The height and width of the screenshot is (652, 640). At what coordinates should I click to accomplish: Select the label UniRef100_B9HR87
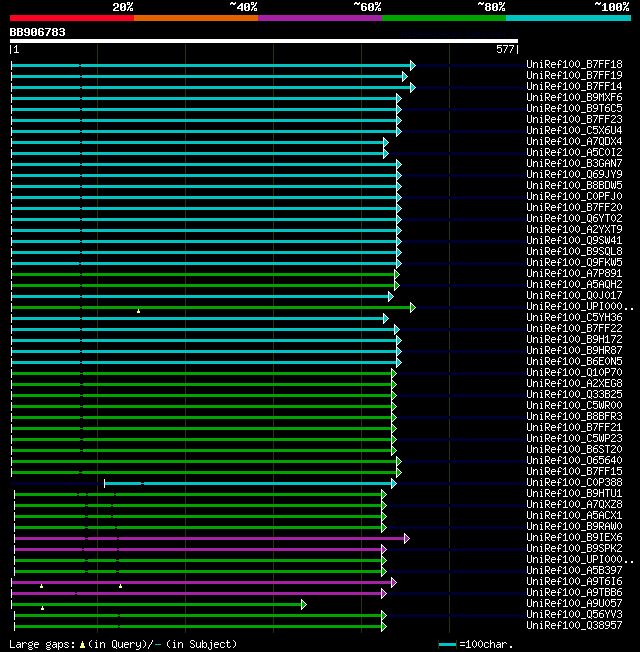coord(574,351)
